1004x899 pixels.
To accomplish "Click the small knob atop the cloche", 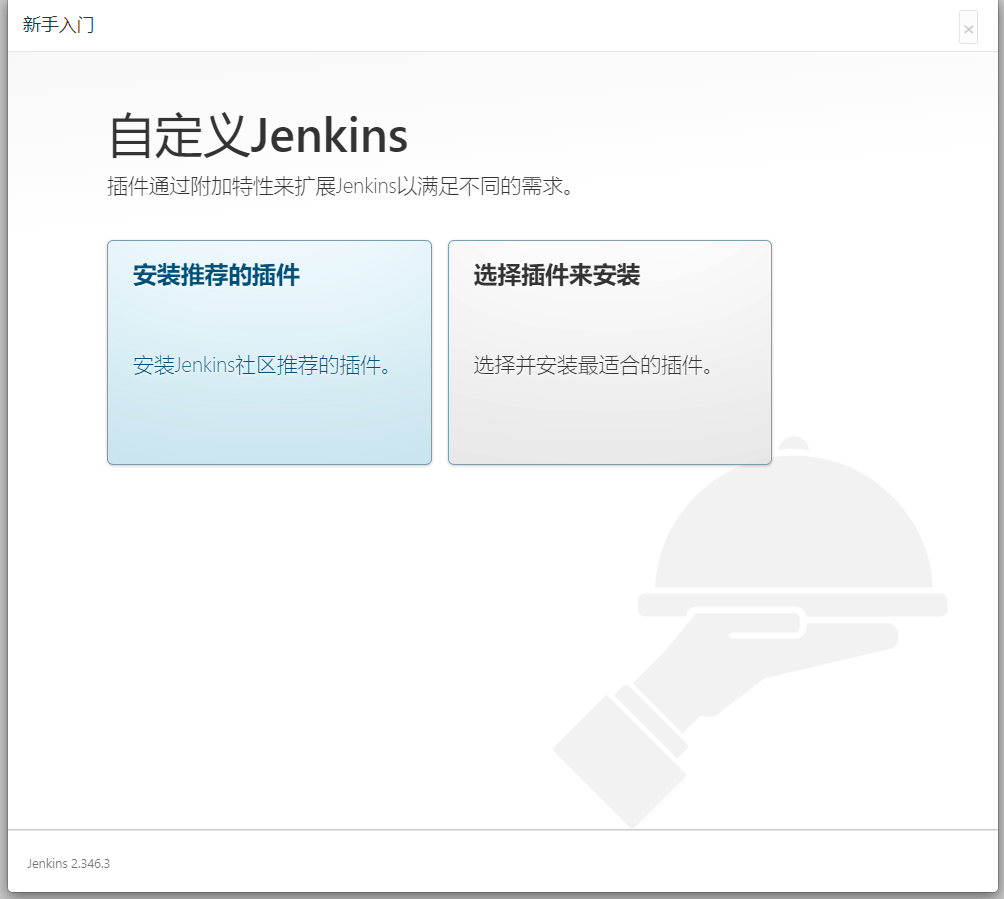I will [x=793, y=444].
